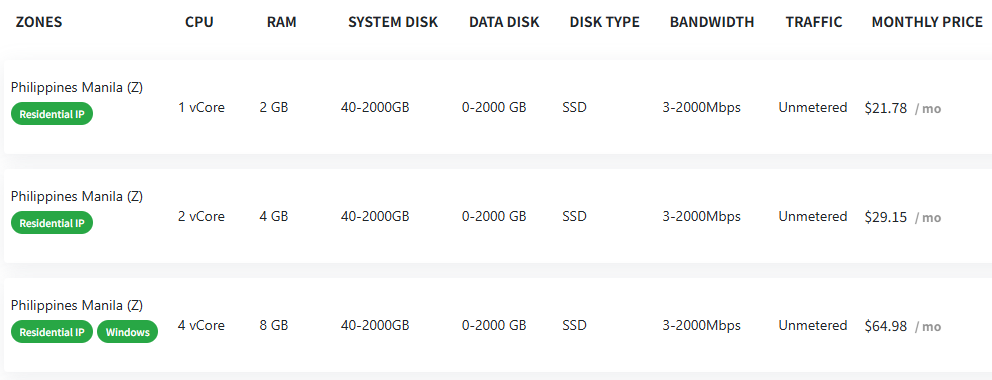Open the 1 vCore Philippines Manila plan row

(x=498, y=107)
